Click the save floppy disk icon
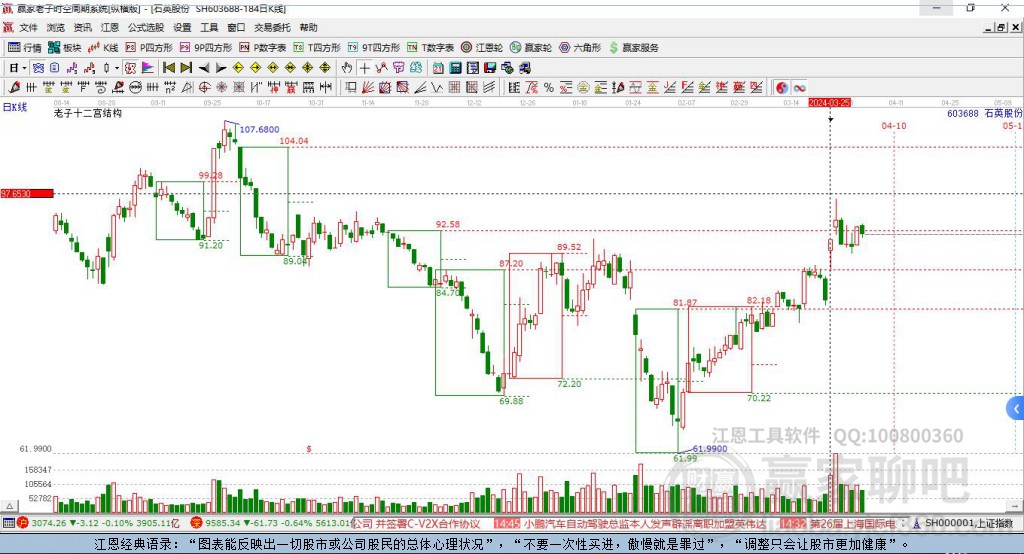The height and width of the screenshot is (554, 1024). pyautogui.click(x=490, y=68)
